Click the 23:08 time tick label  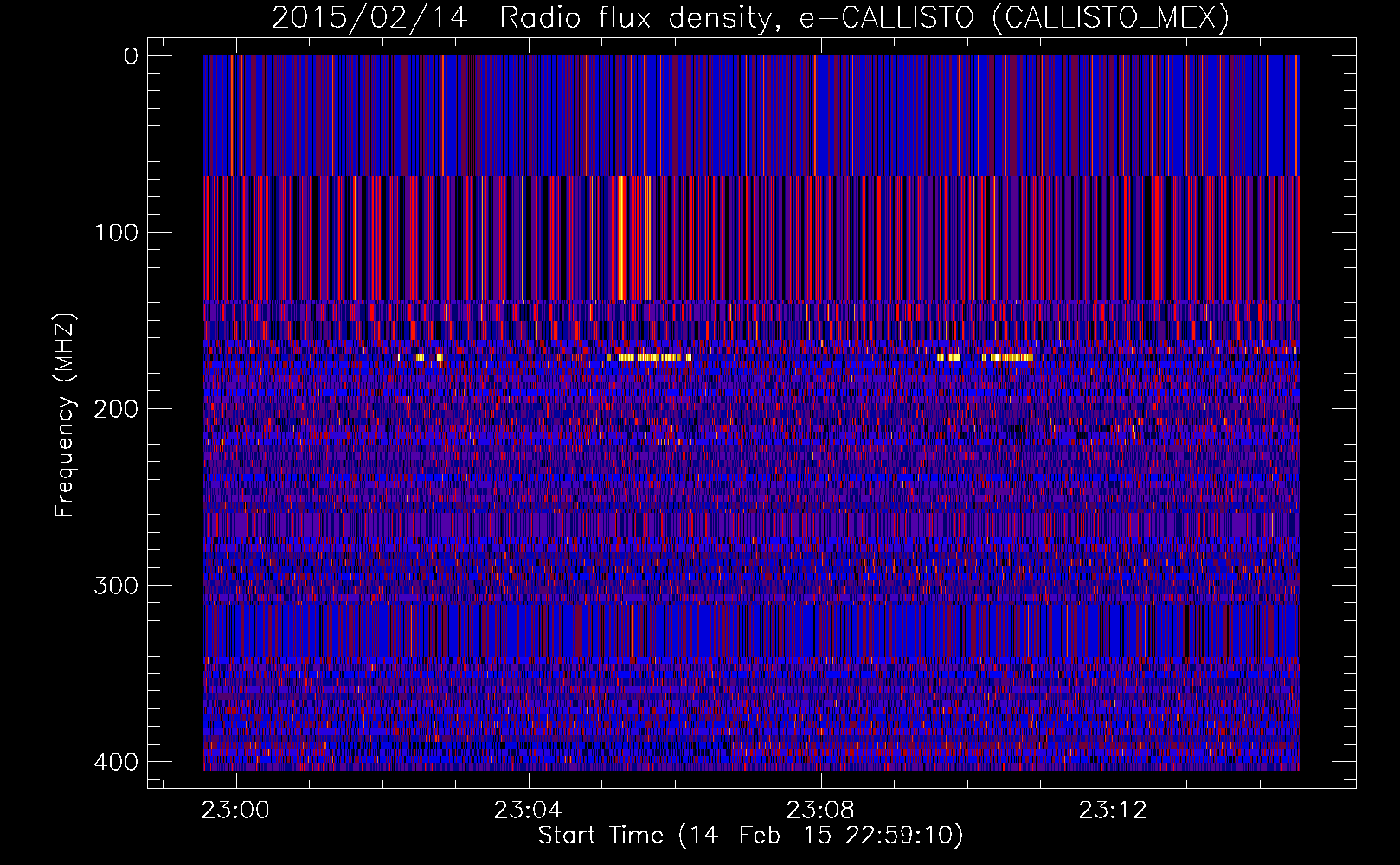click(x=820, y=810)
